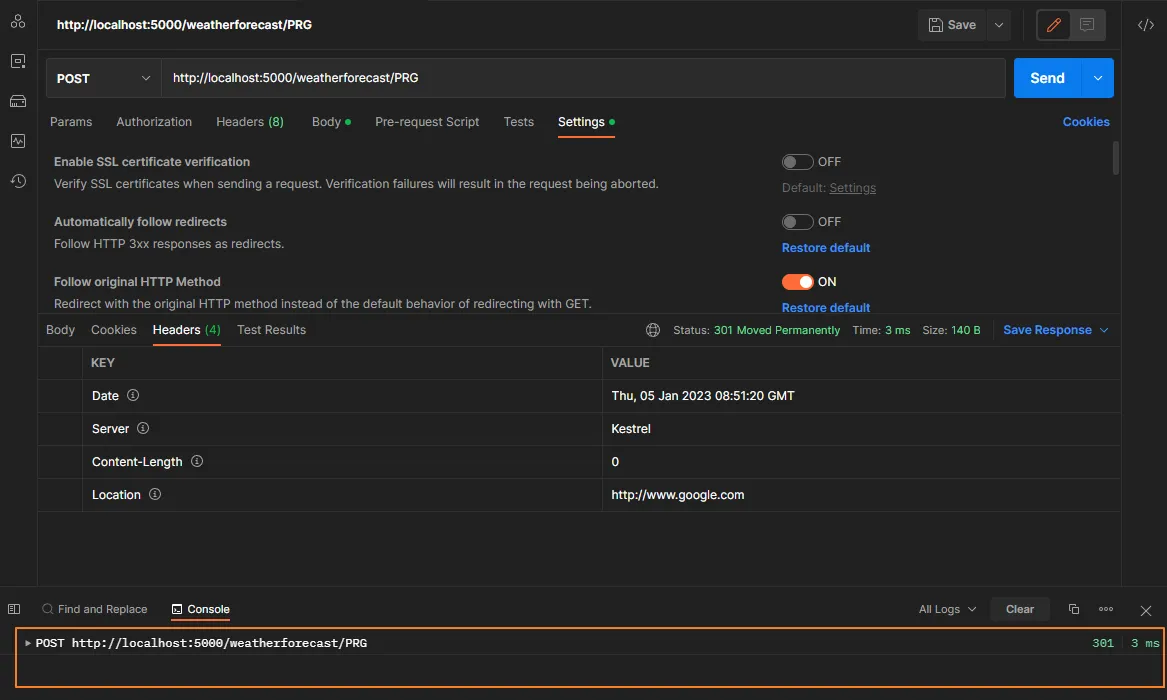
Task: Turn on Automatically follow redirects
Action: tap(798, 221)
